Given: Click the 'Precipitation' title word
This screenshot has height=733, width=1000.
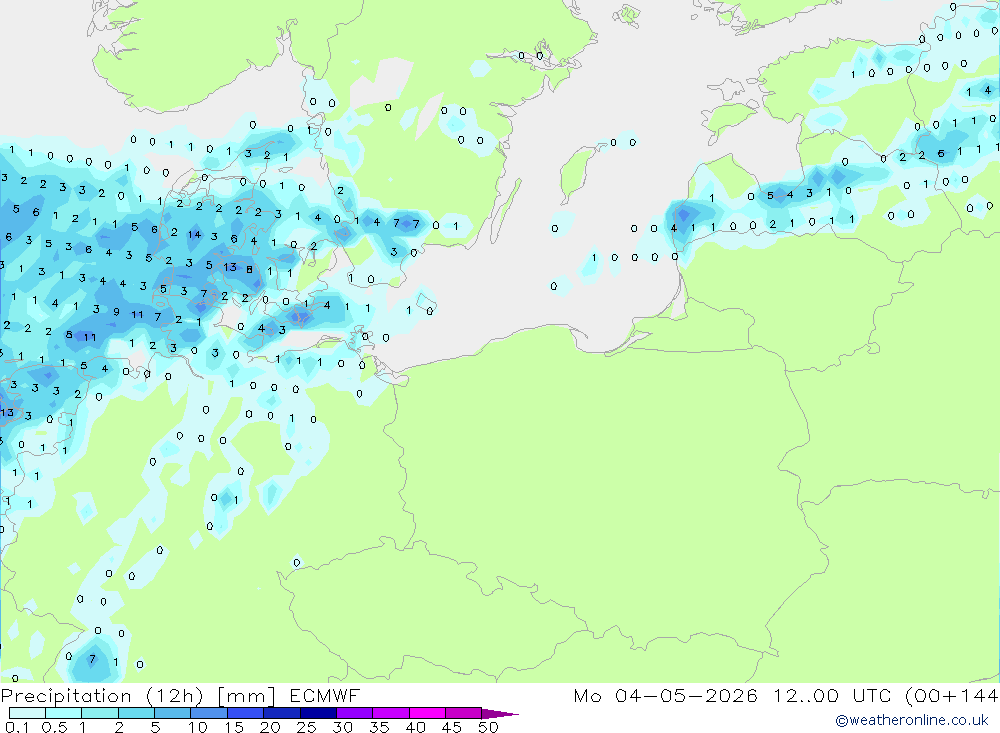Looking at the screenshot, I should click(66, 696).
